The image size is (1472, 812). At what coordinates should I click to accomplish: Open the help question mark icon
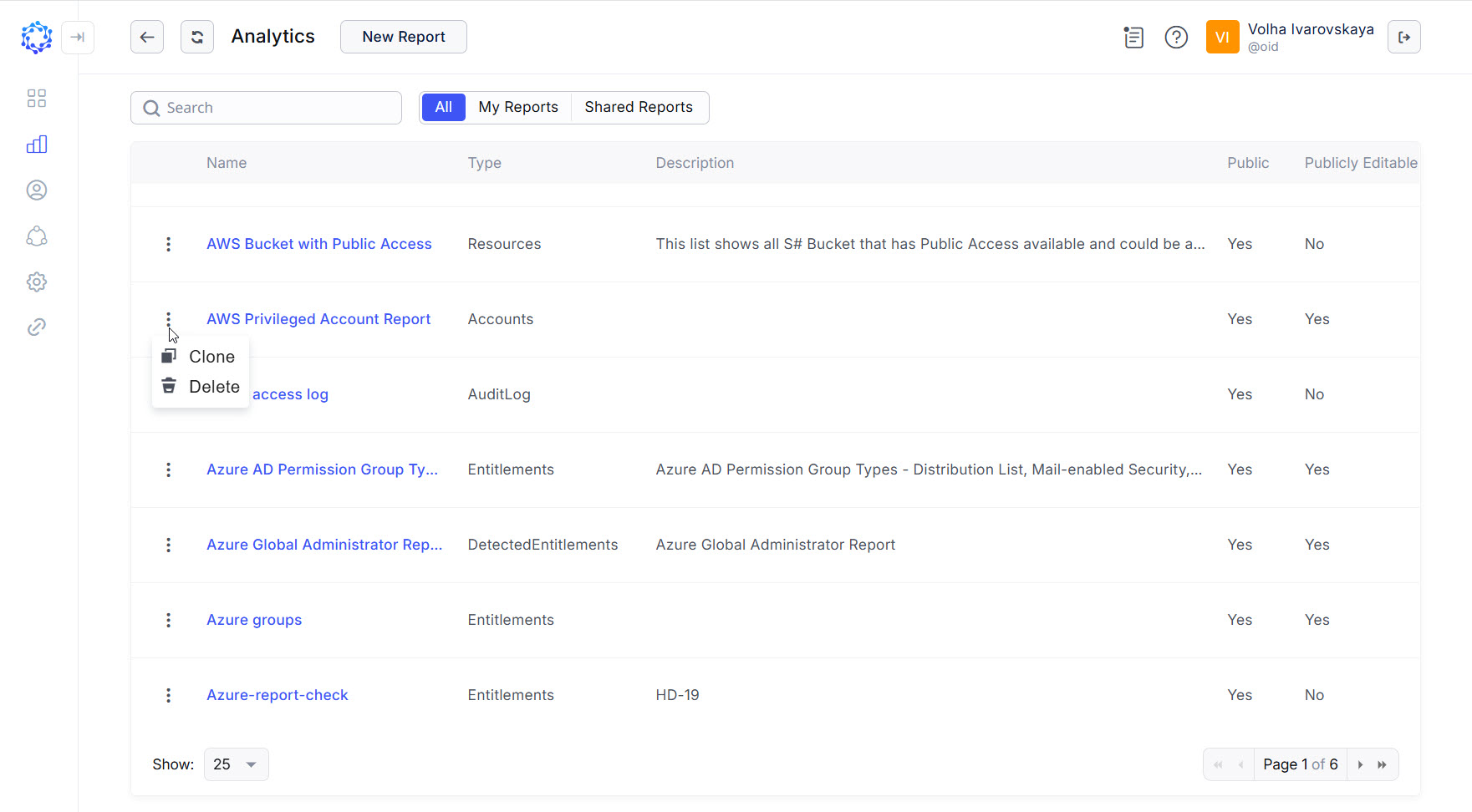[x=1176, y=38]
